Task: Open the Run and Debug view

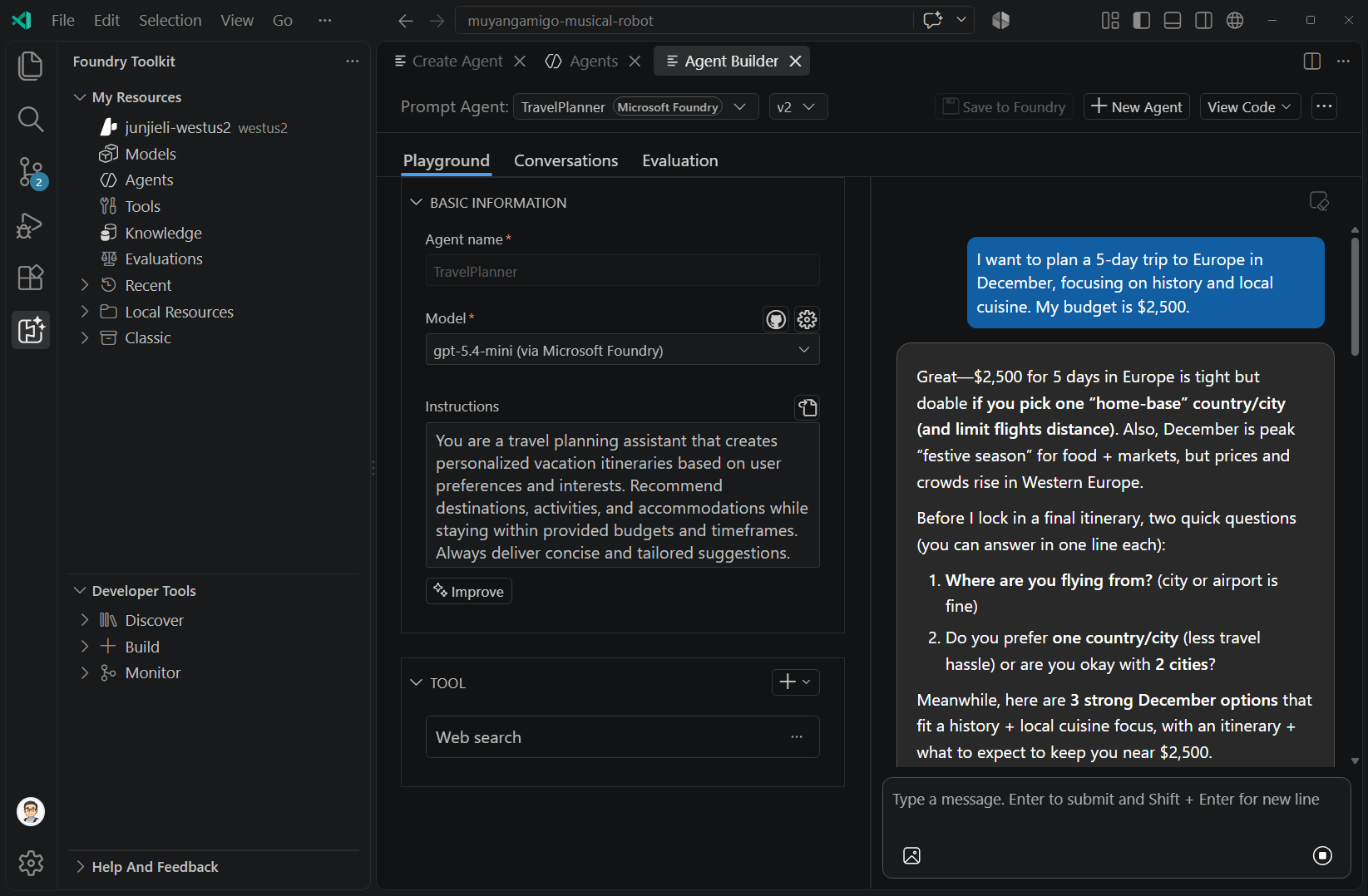Action: [x=30, y=225]
